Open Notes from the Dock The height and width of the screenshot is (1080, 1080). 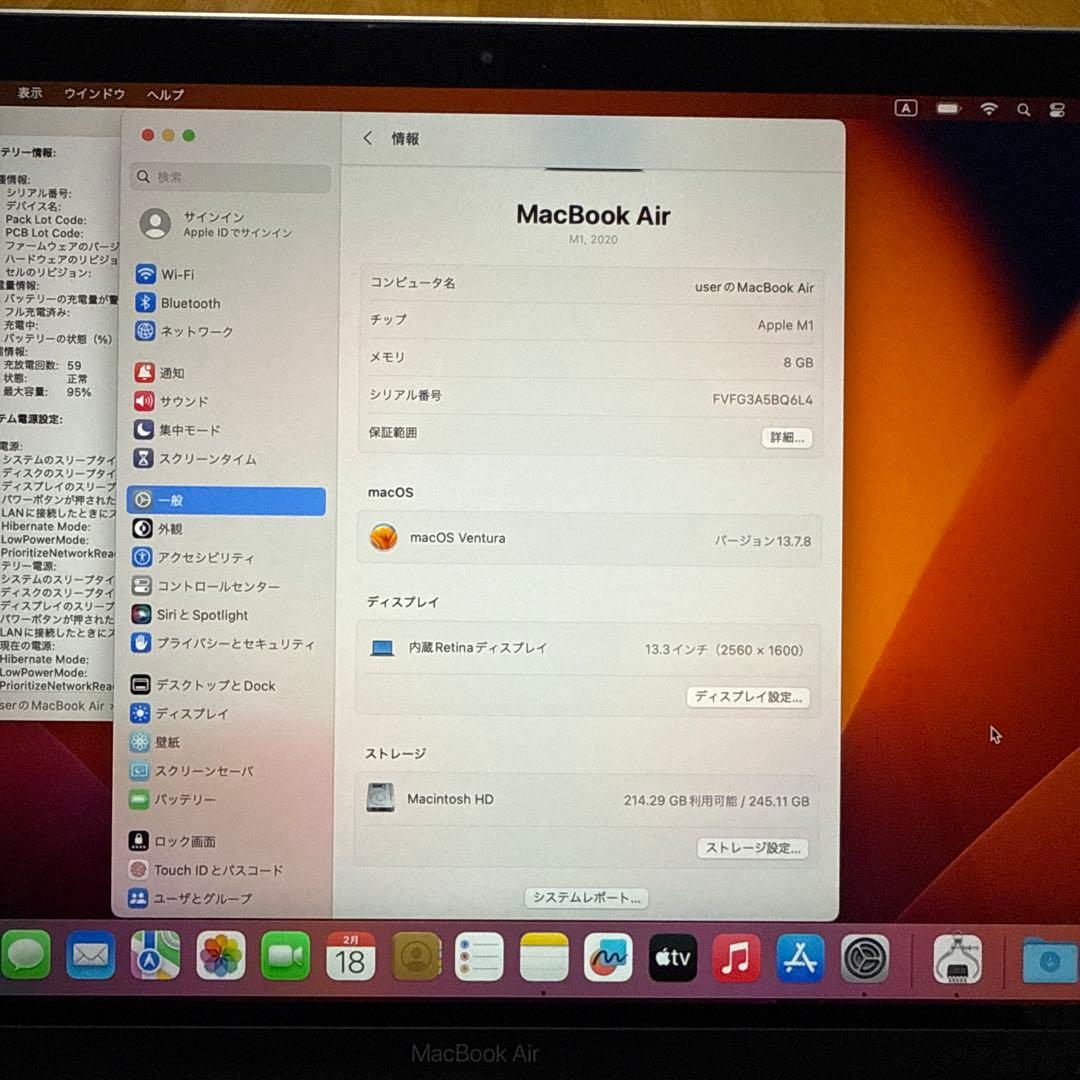543,957
